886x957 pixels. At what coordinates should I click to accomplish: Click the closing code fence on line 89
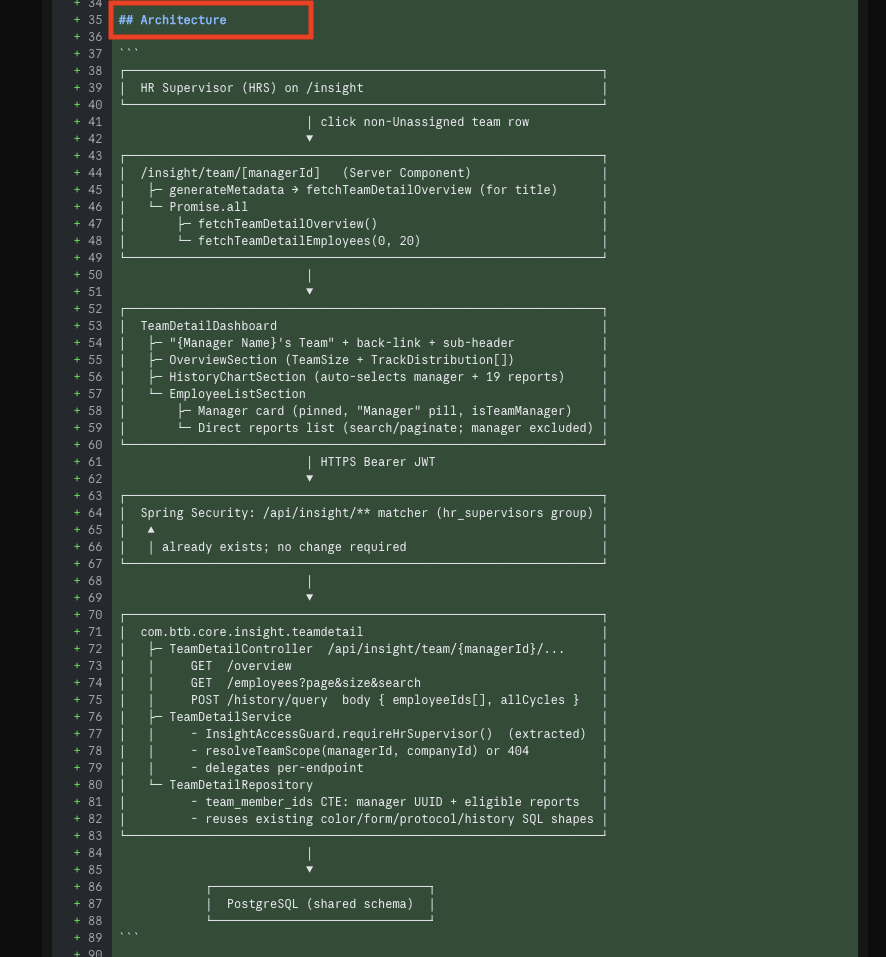[x=129, y=936]
